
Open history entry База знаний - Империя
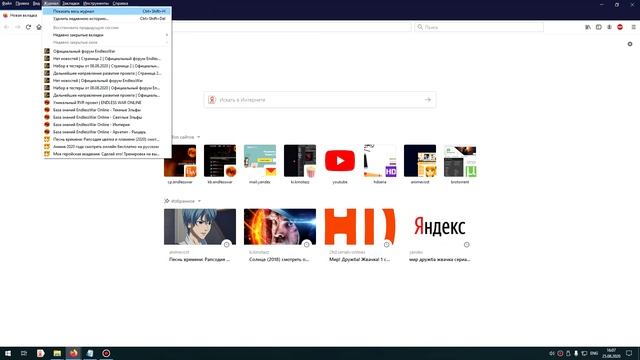107,124
